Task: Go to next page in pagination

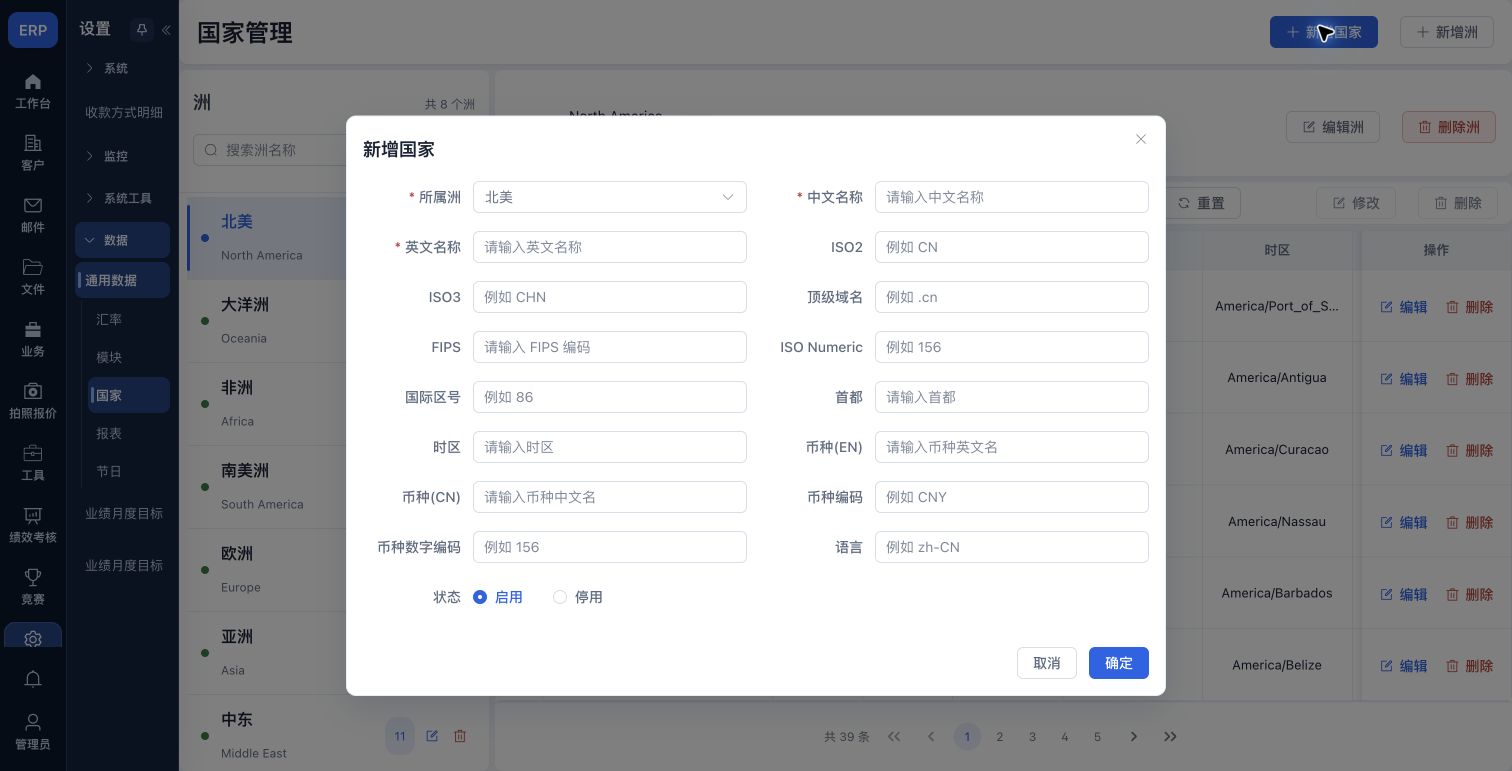Action: click(x=1134, y=737)
